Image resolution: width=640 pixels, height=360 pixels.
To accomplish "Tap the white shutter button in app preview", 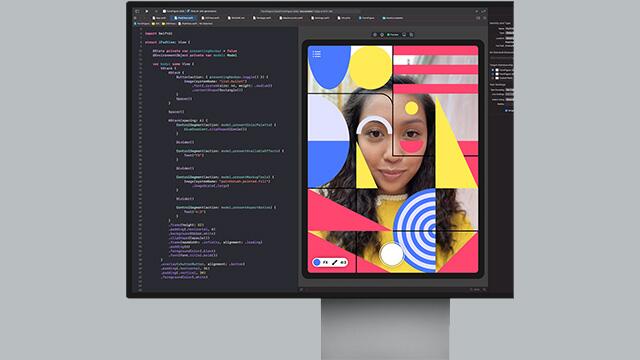I will tap(391, 253).
